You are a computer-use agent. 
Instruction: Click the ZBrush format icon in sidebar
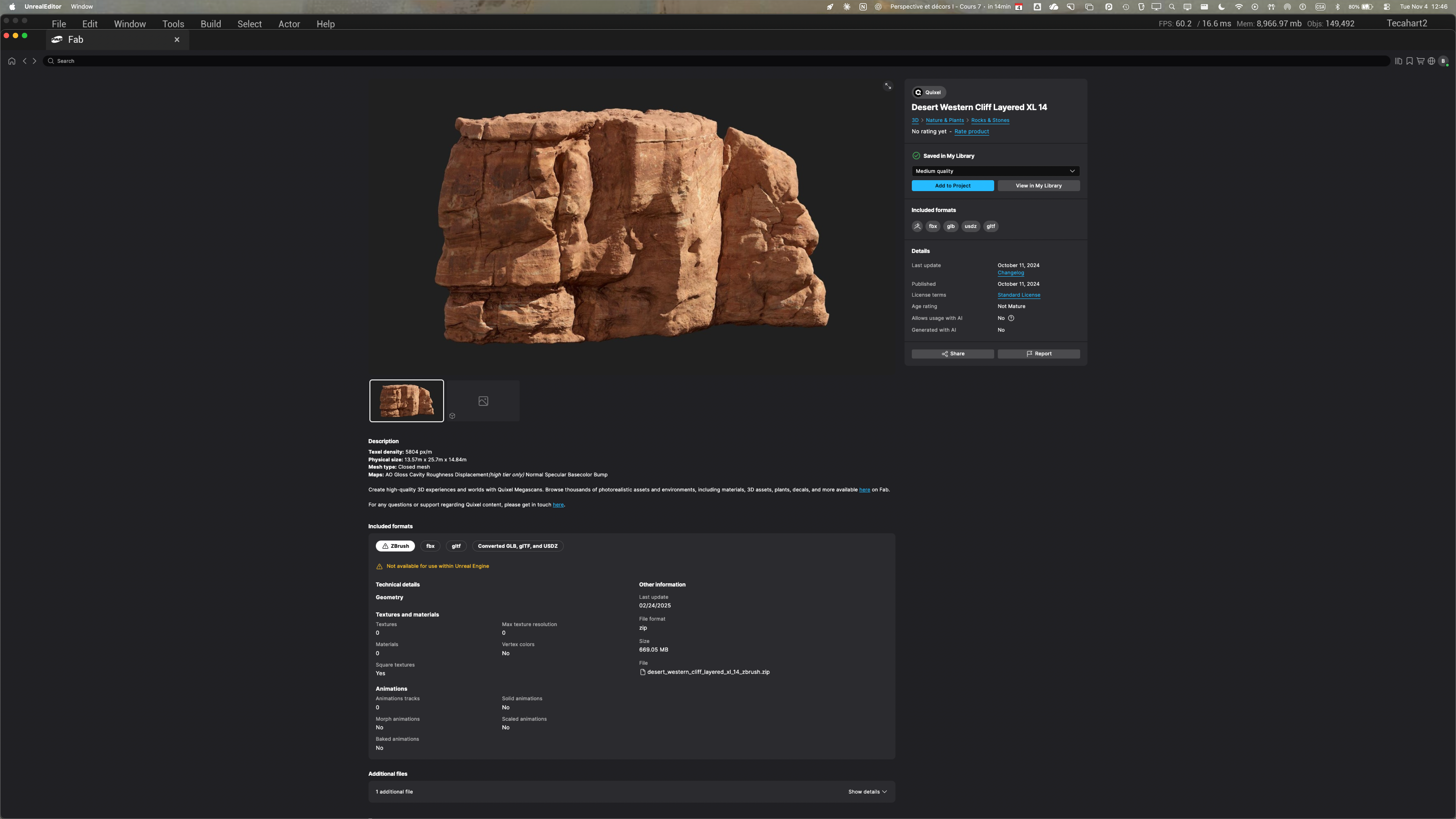point(917,226)
